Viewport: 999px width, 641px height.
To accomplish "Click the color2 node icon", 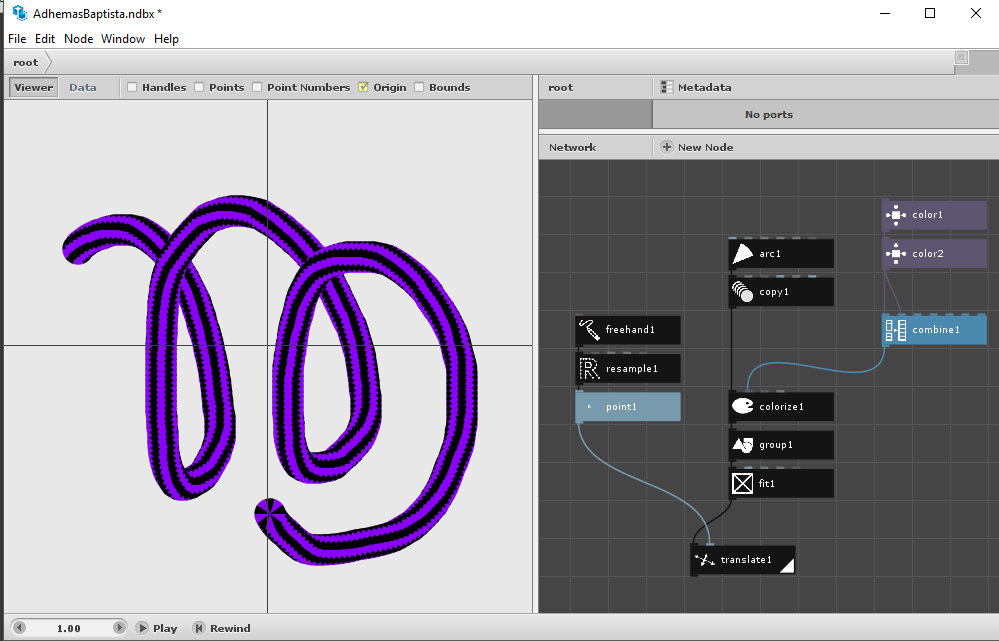I will pos(896,254).
